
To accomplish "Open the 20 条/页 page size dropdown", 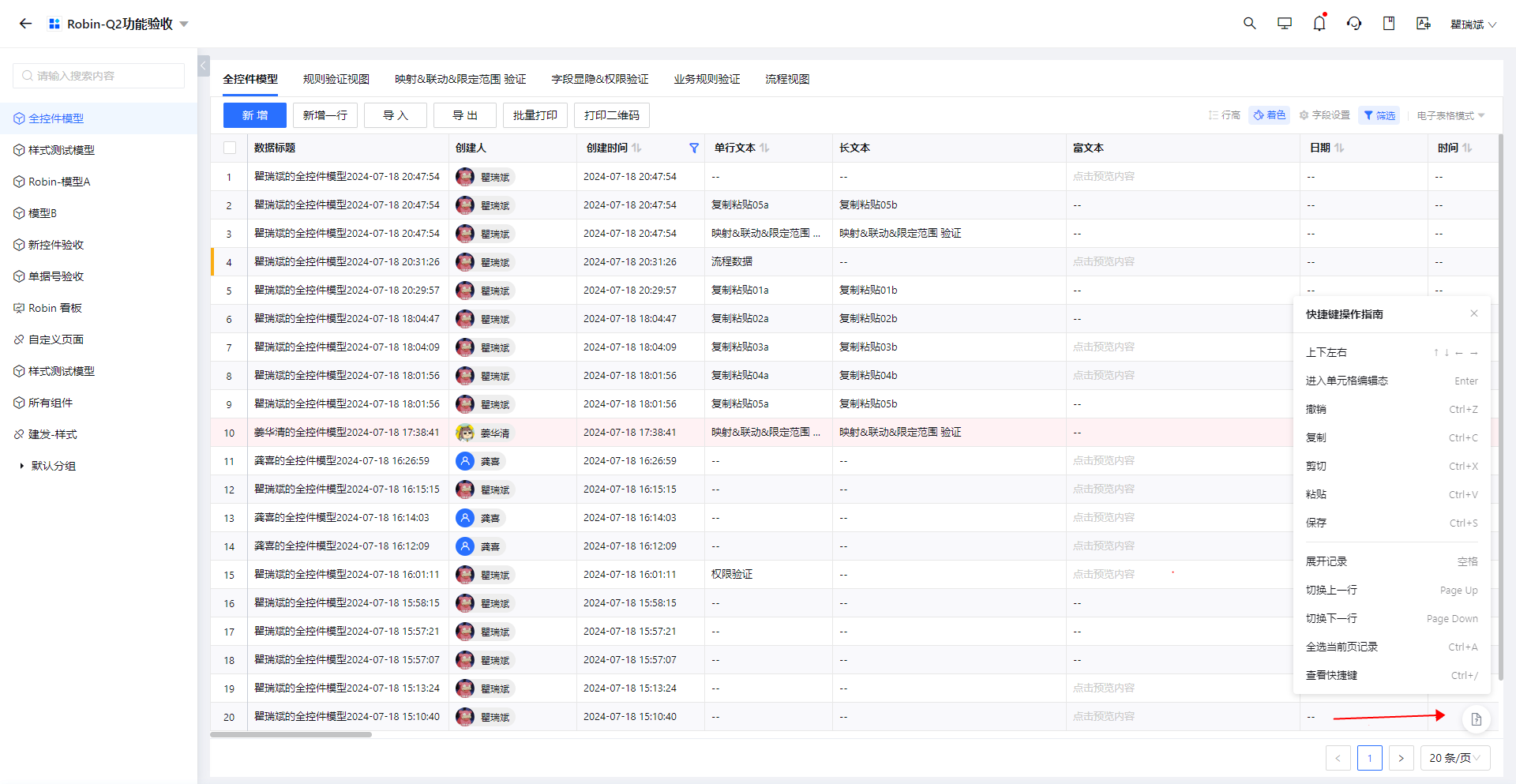I will click(x=1455, y=758).
